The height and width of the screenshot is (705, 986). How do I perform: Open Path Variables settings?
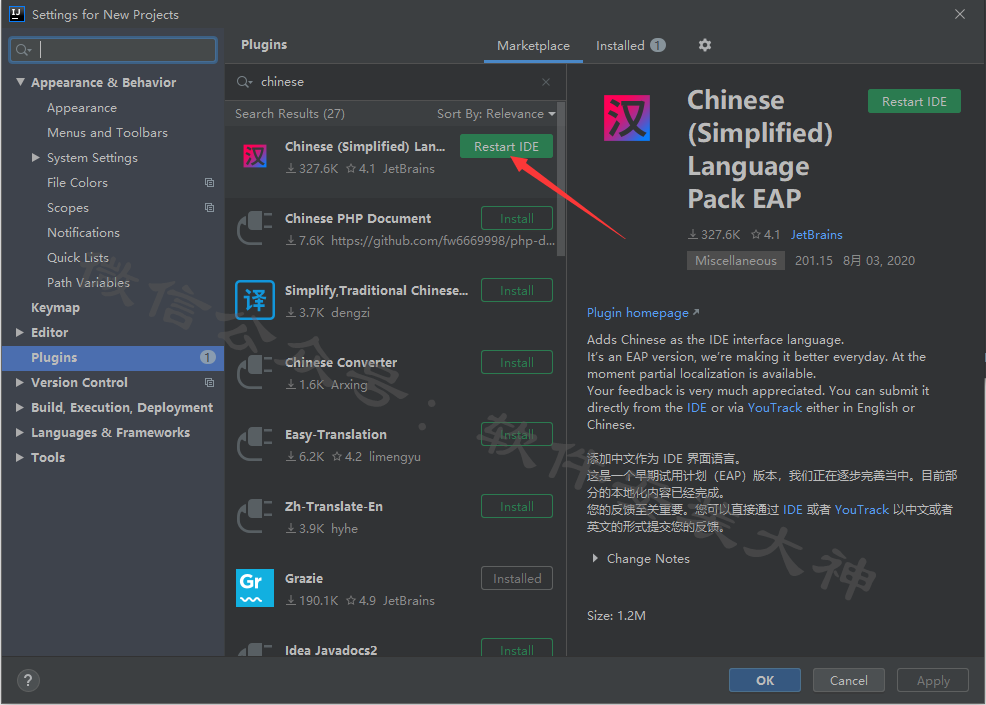click(x=89, y=282)
